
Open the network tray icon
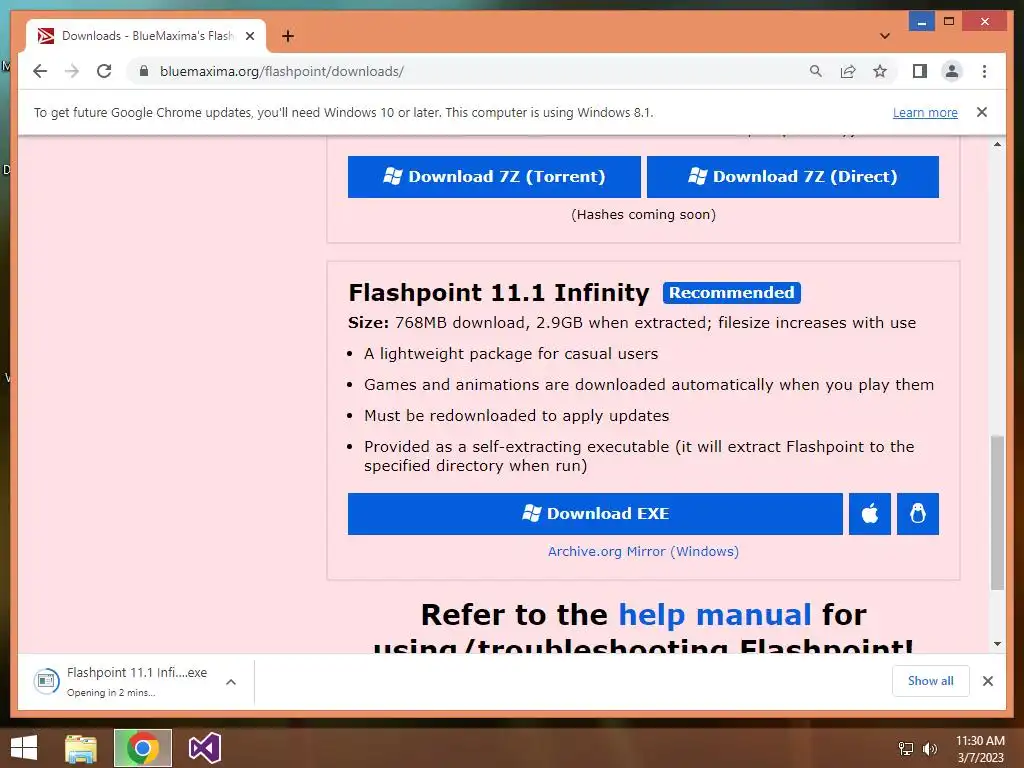pos(906,748)
